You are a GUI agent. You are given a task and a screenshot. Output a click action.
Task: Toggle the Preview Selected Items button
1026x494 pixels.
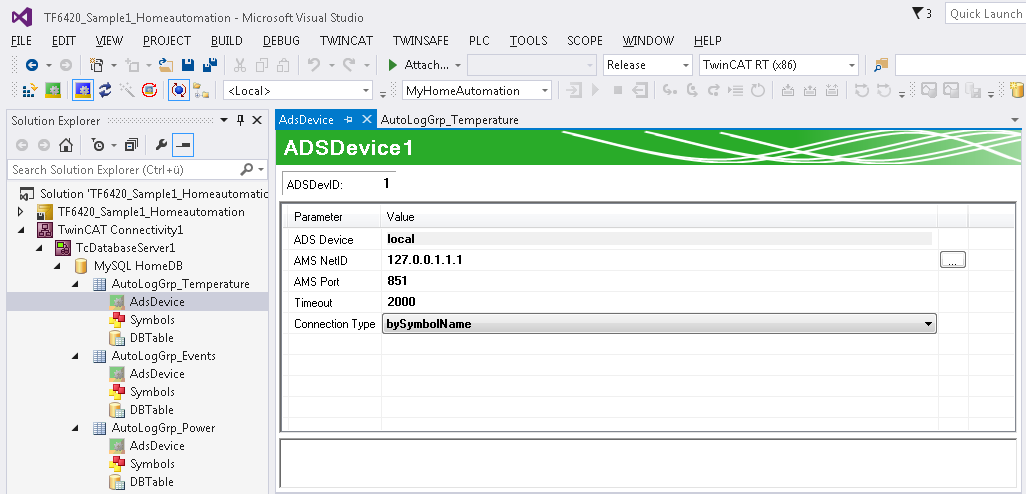coord(183,145)
